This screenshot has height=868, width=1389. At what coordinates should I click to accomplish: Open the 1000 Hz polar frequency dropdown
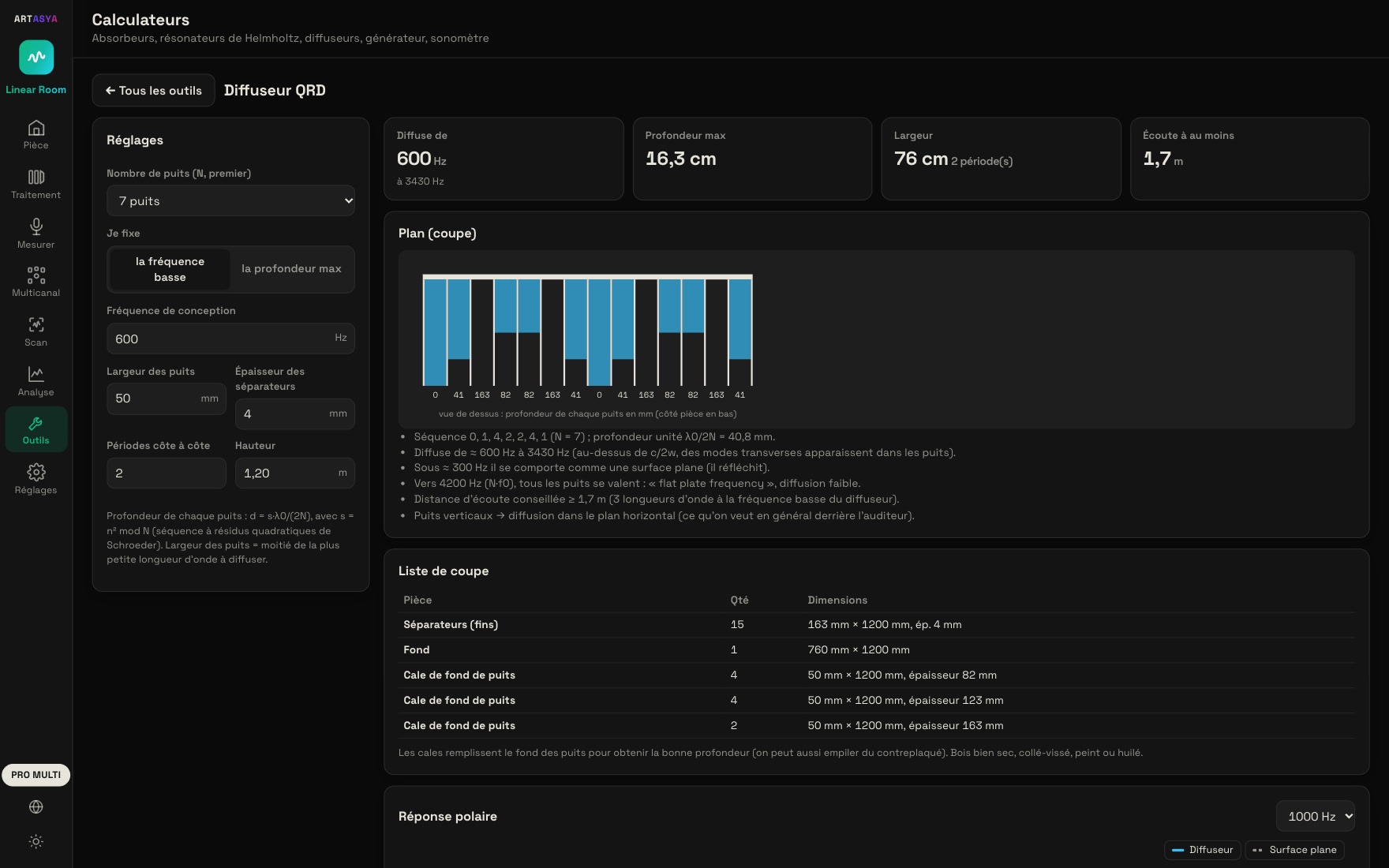pos(1315,816)
